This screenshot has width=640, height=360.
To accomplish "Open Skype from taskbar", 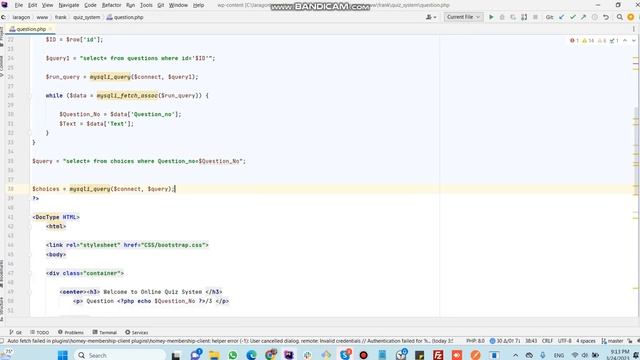I will click(x=345, y=355).
